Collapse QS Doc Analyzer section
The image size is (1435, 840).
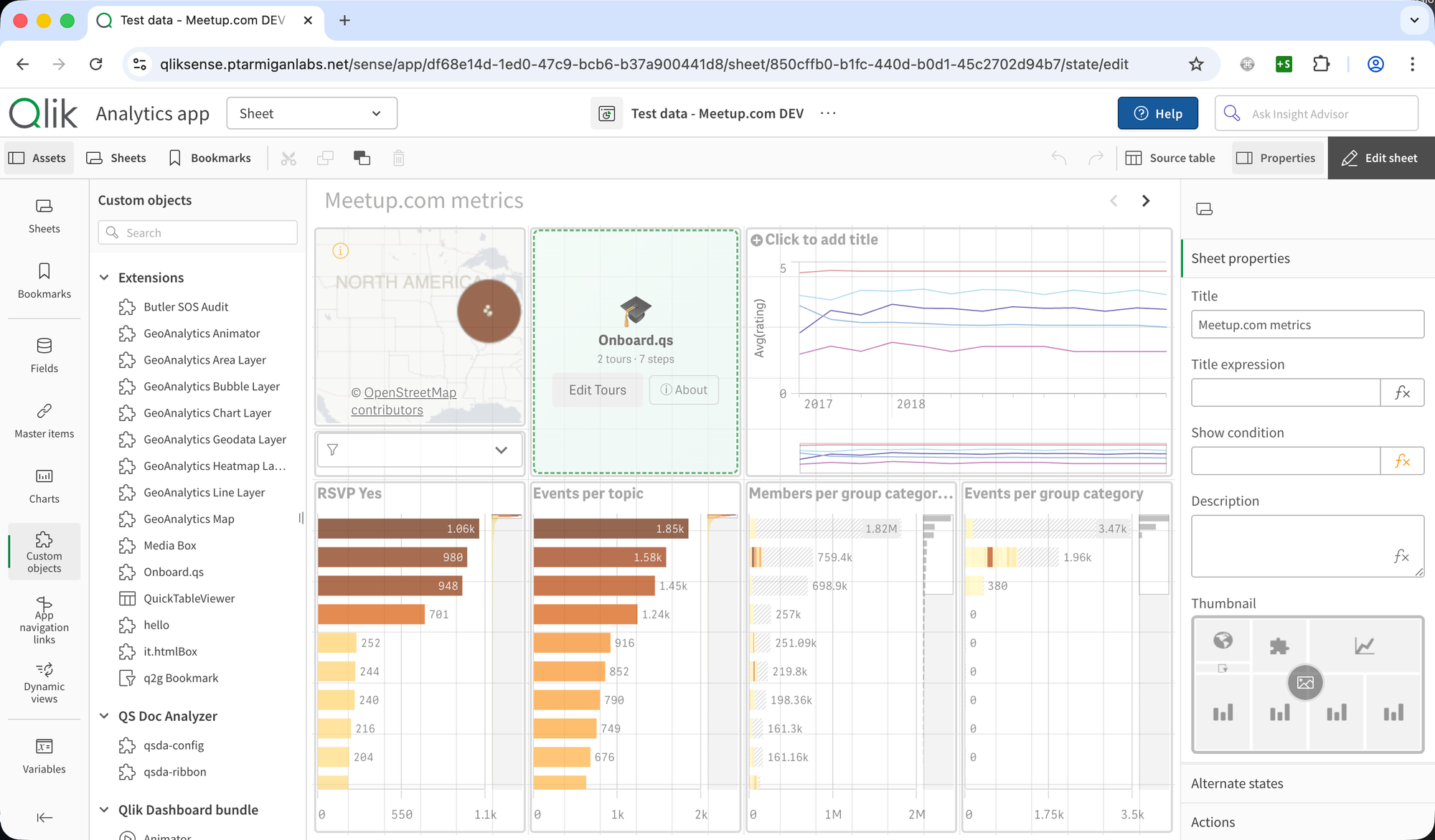[x=105, y=716]
